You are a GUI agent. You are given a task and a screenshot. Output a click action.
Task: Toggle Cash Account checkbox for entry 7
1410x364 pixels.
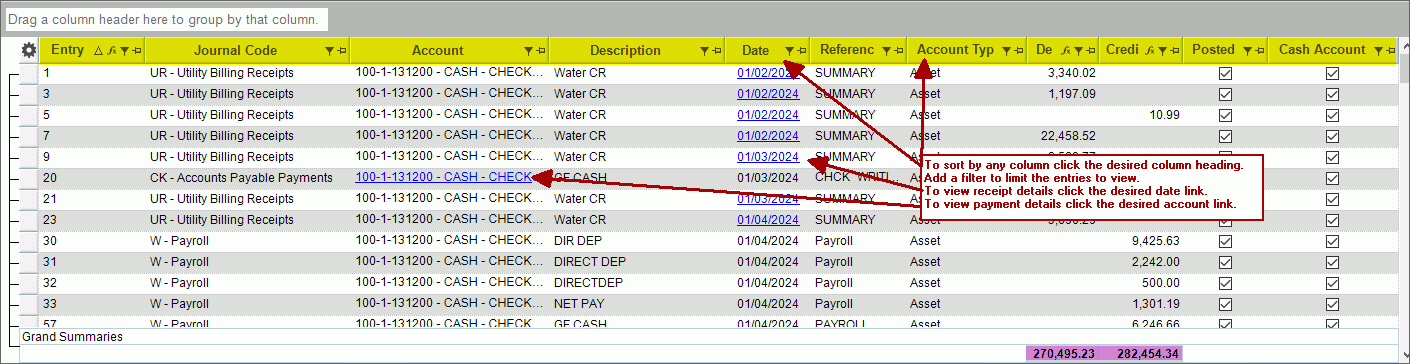point(1332,136)
